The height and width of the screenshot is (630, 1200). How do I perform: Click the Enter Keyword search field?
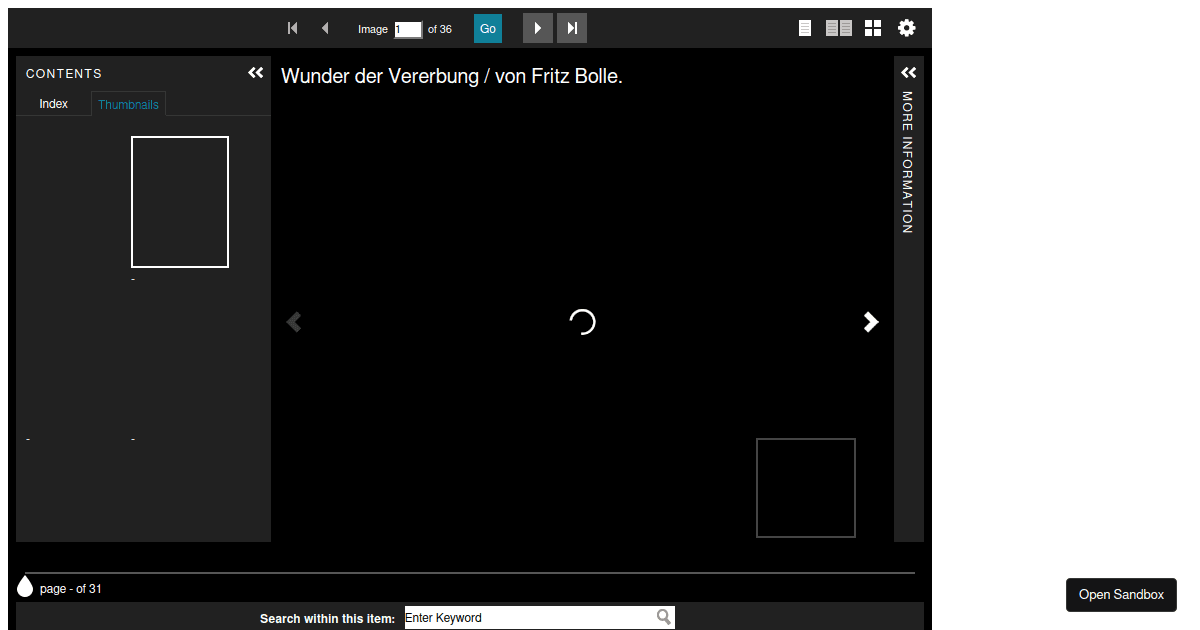530,616
